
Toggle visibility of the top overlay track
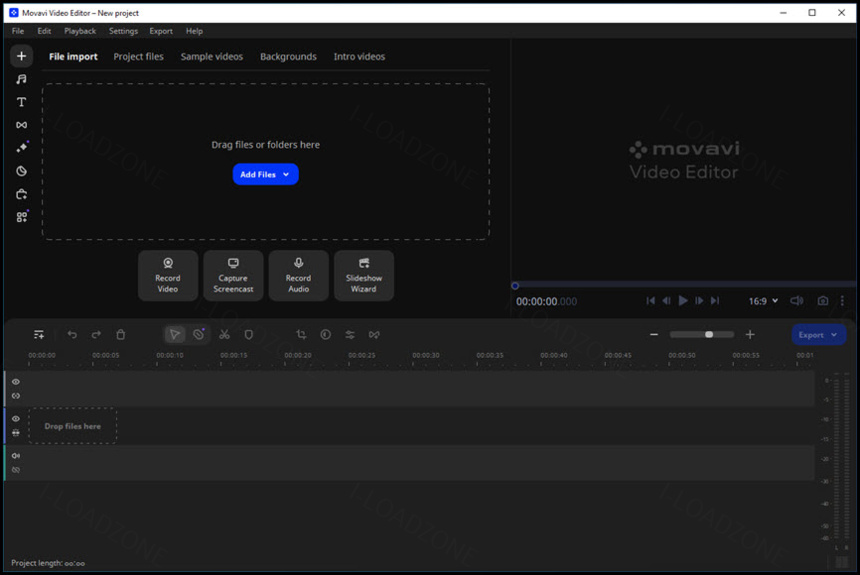click(16, 382)
